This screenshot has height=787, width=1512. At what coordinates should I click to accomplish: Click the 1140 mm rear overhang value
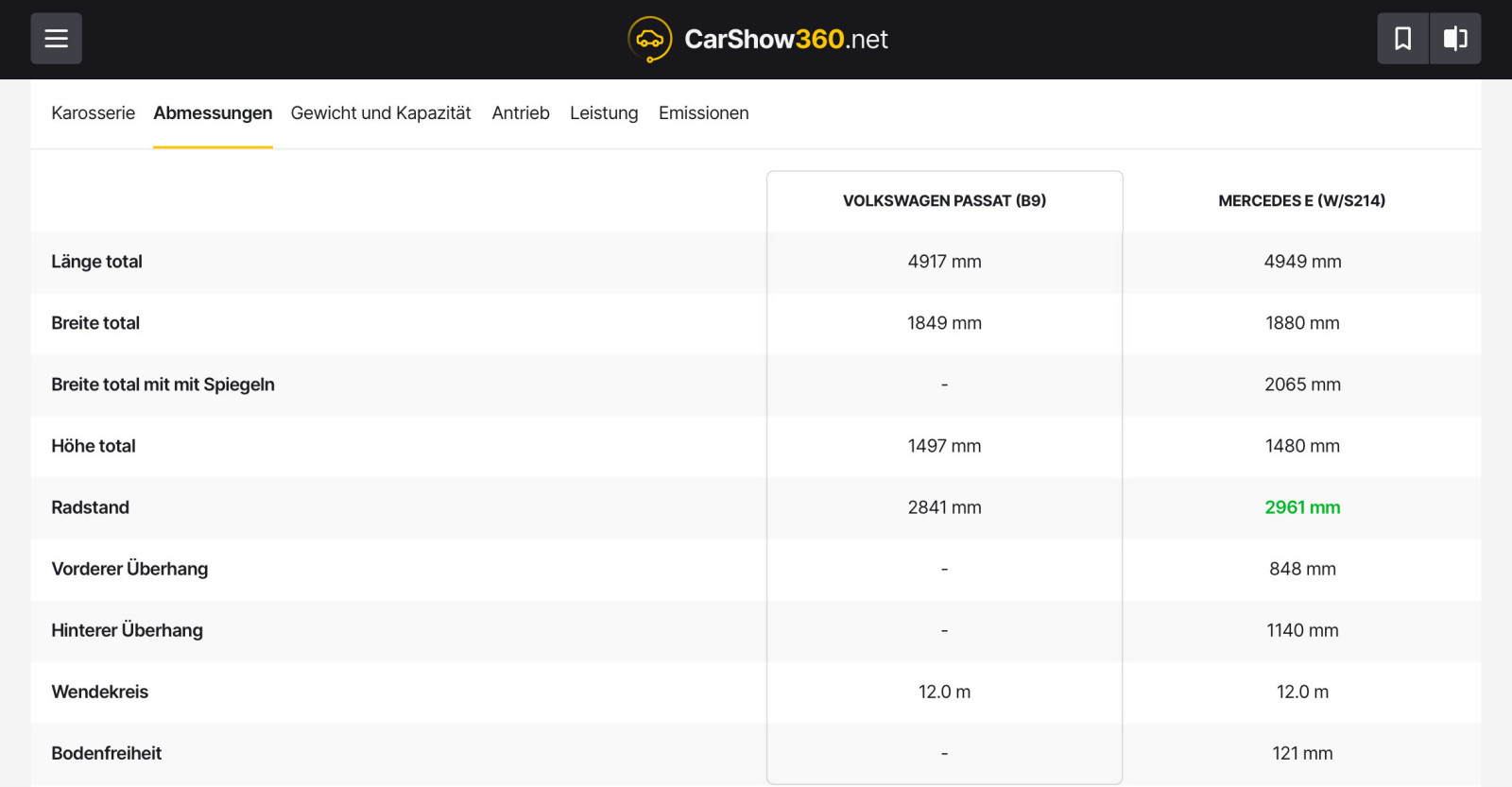(1302, 630)
